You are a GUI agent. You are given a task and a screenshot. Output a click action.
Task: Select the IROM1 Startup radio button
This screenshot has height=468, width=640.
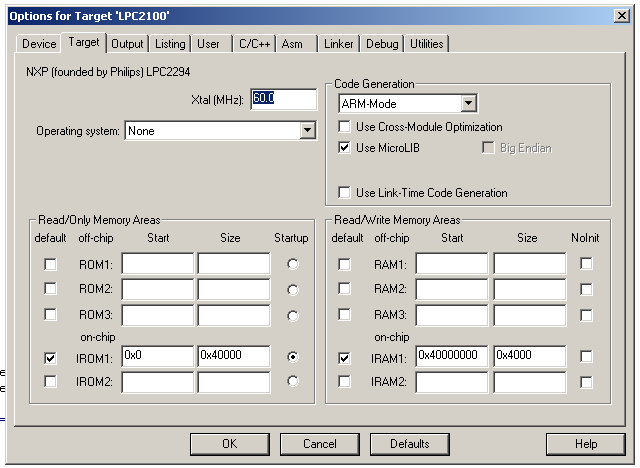(x=292, y=356)
